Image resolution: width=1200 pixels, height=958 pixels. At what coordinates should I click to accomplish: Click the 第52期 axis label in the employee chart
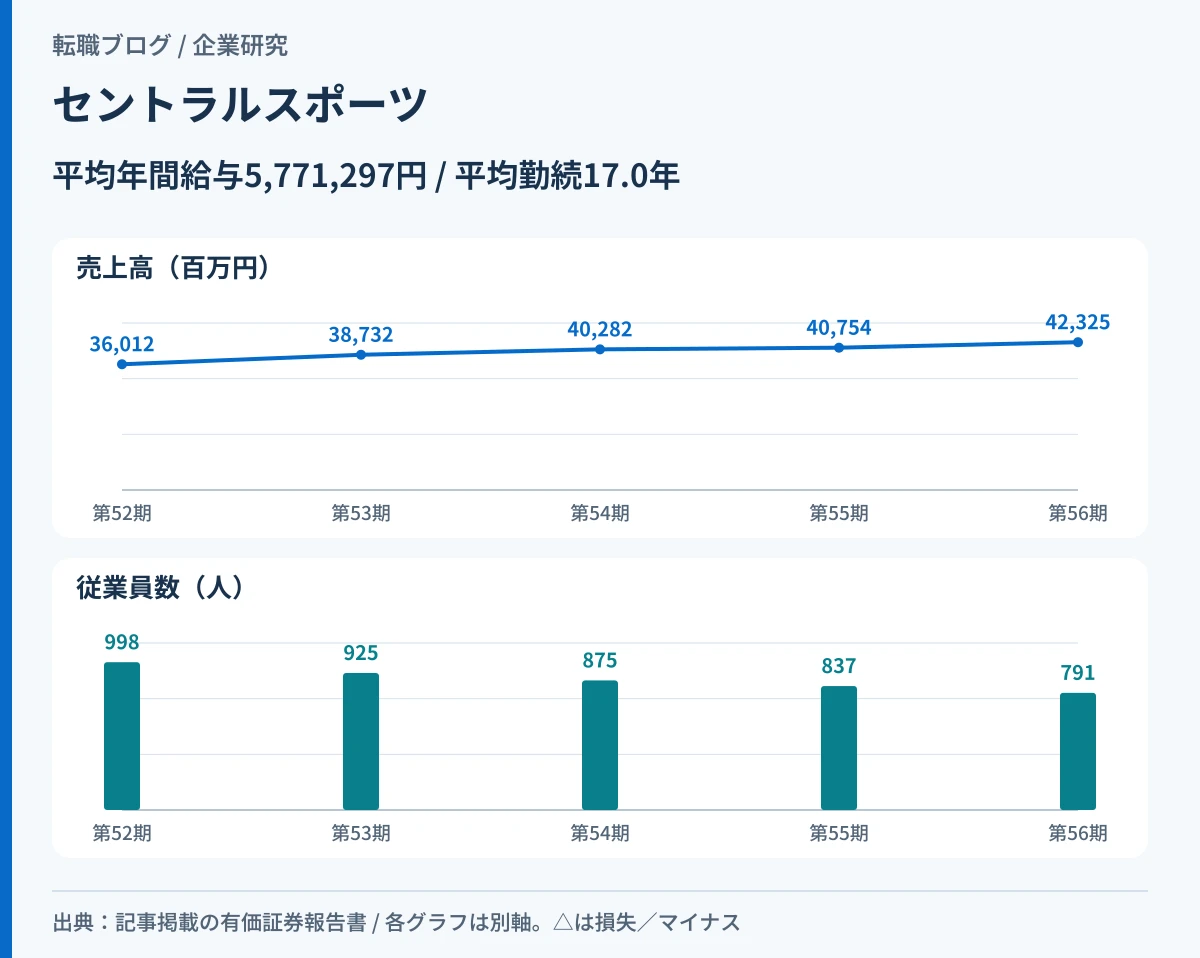click(x=122, y=834)
